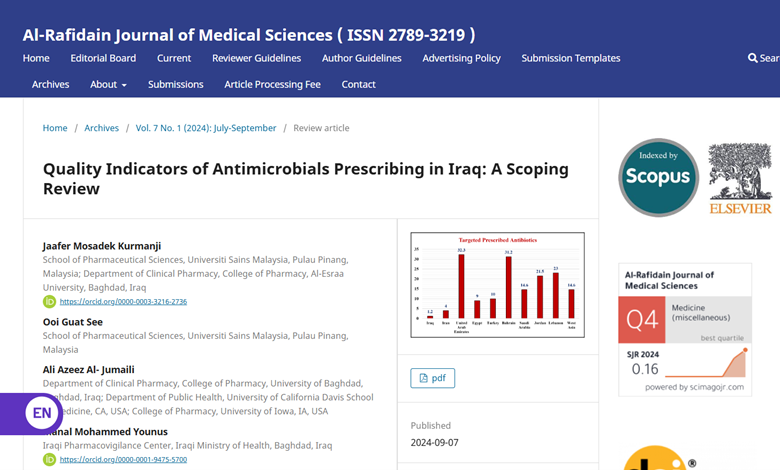This screenshot has width=780, height=470.
Task: Click ORCID icon beside Manal Mohammed Younus
Action: point(49,459)
